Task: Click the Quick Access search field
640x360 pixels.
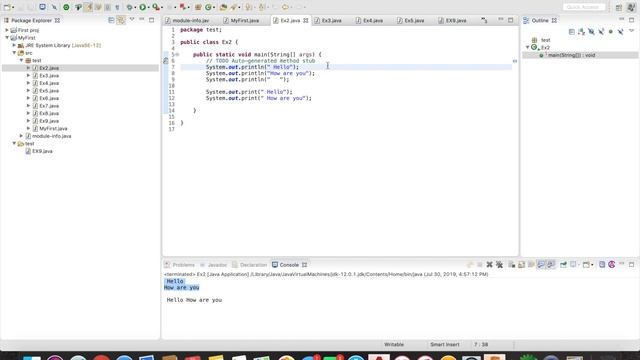Action: [584, 7]
